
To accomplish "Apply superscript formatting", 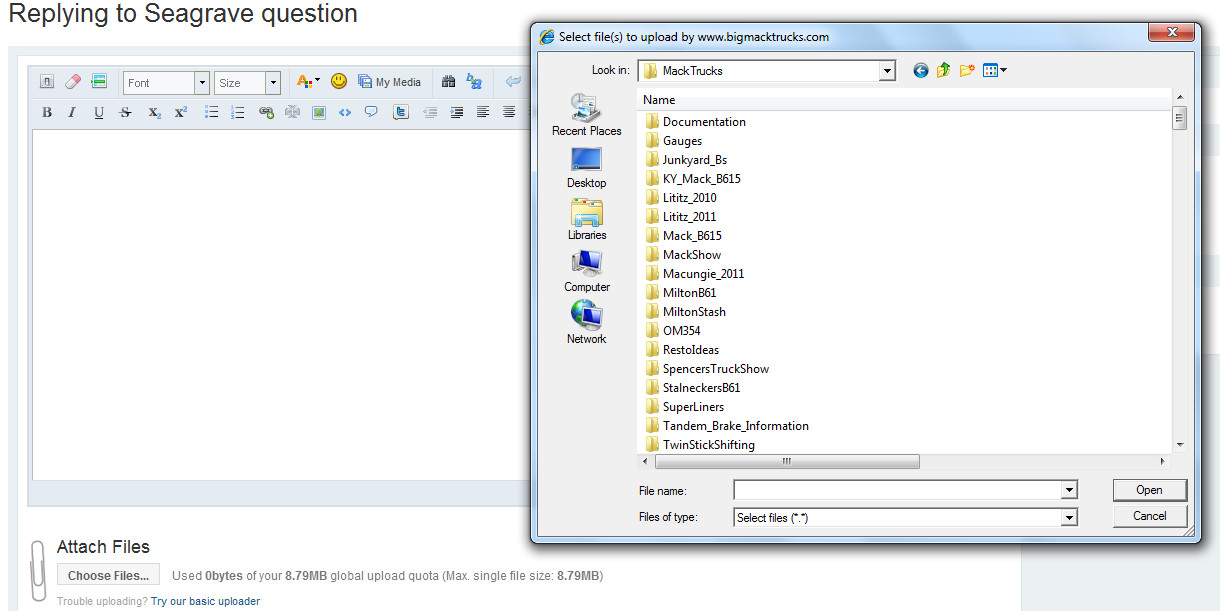I will 181,113.
